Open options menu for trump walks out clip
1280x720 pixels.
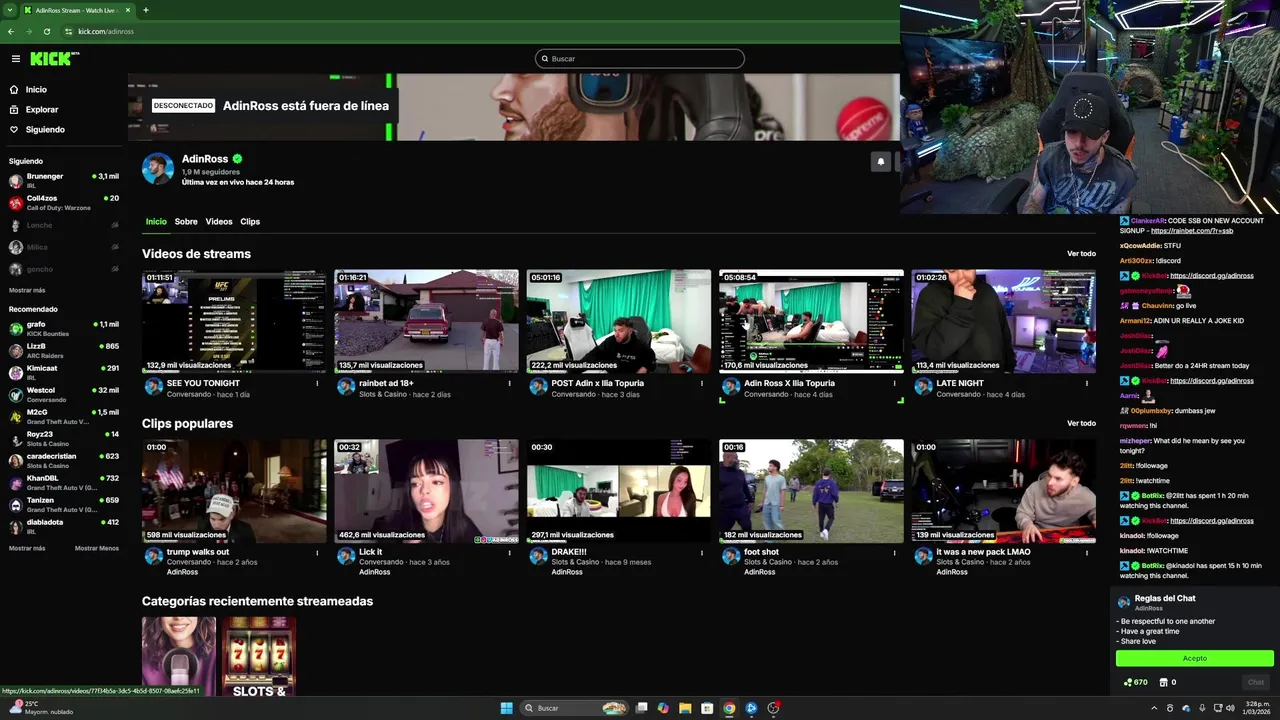(x=318, y=552)
